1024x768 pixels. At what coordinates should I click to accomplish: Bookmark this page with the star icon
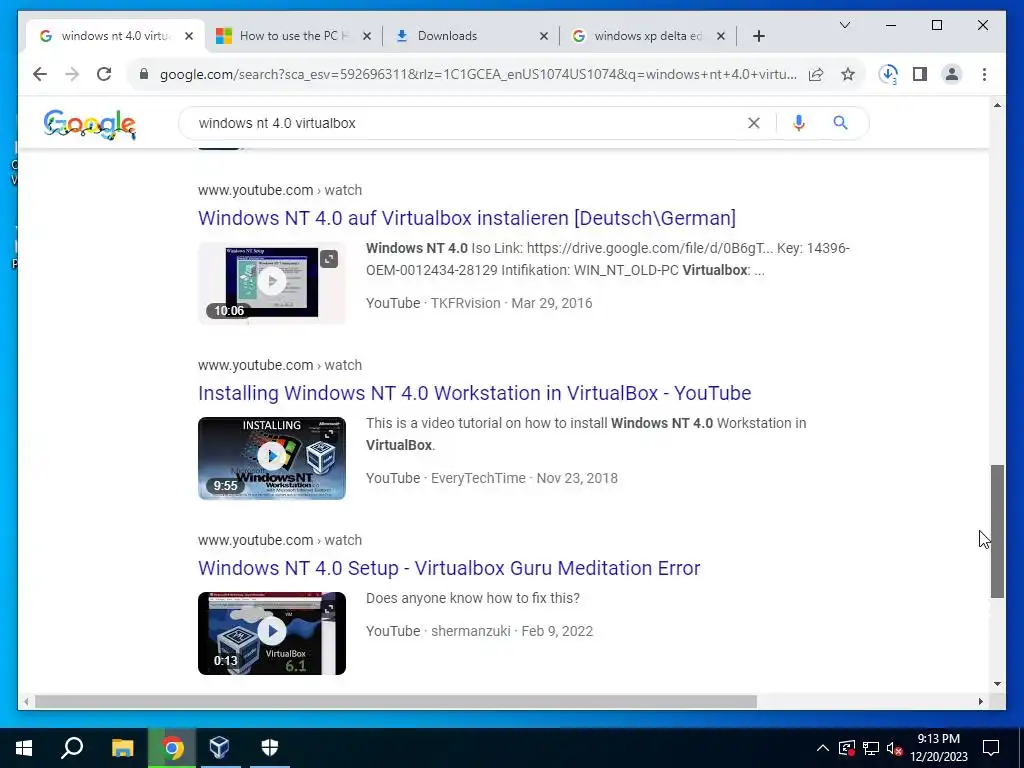848,74
